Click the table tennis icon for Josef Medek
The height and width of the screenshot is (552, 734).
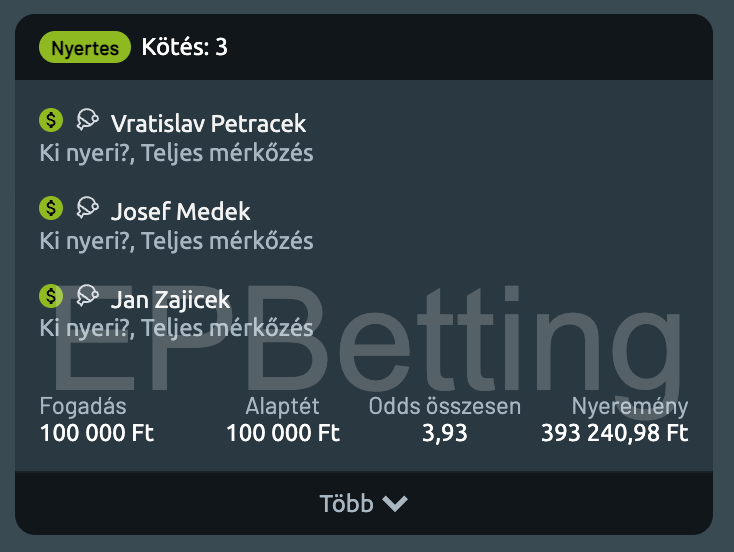pos(88,208)
